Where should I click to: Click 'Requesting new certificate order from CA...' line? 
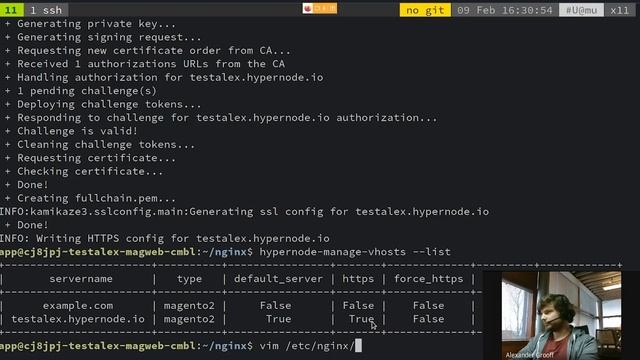[148, 51]
